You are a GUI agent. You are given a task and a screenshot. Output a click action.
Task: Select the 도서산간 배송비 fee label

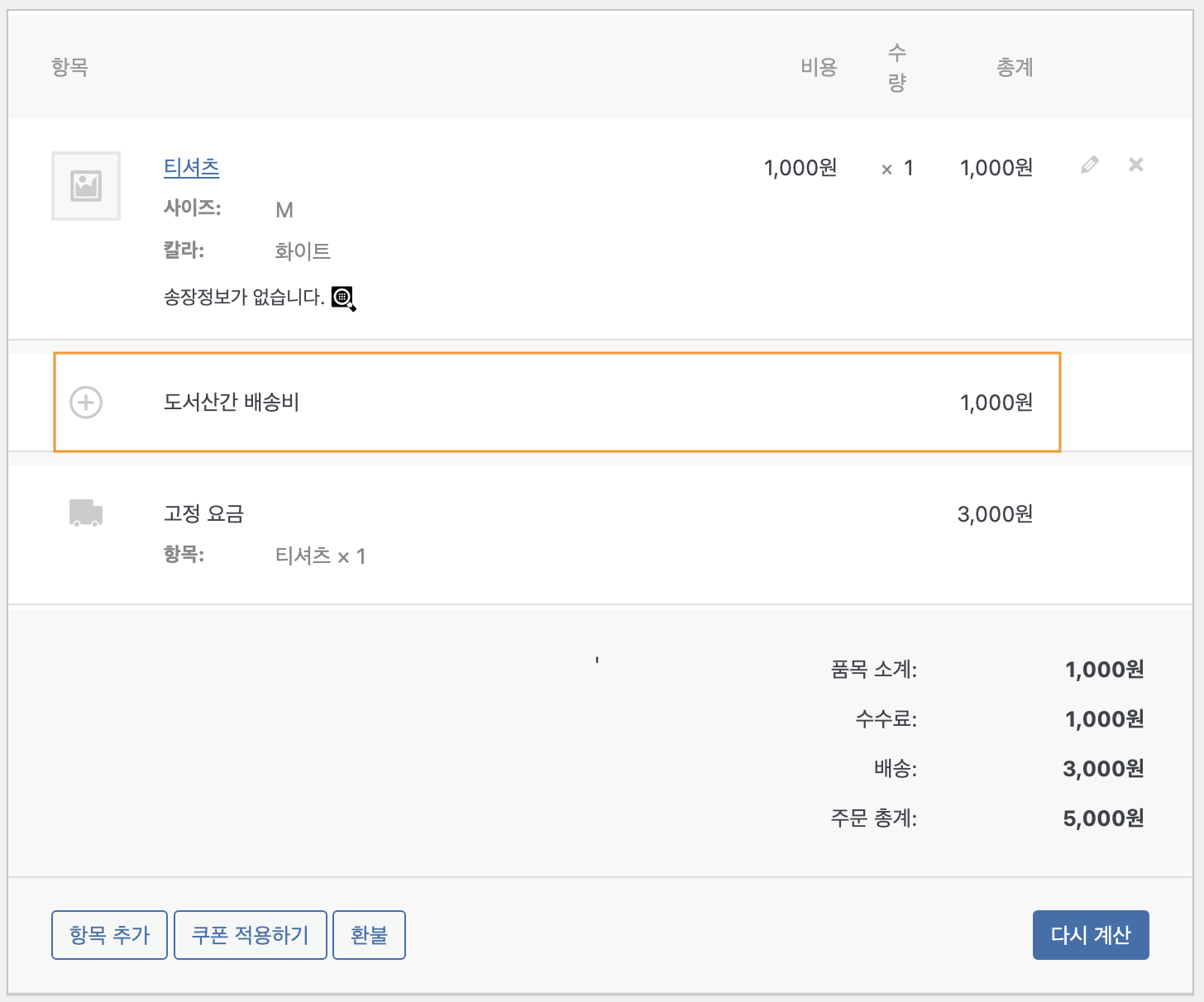pos(232,403)
